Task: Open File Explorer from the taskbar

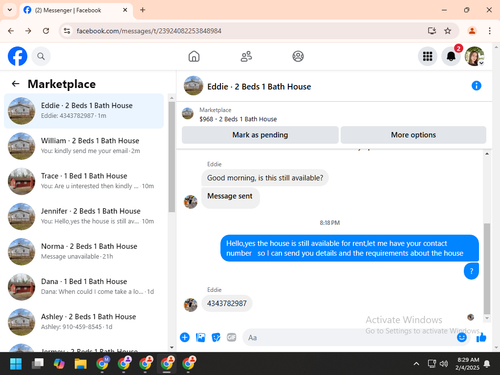Action: point(80,363)
